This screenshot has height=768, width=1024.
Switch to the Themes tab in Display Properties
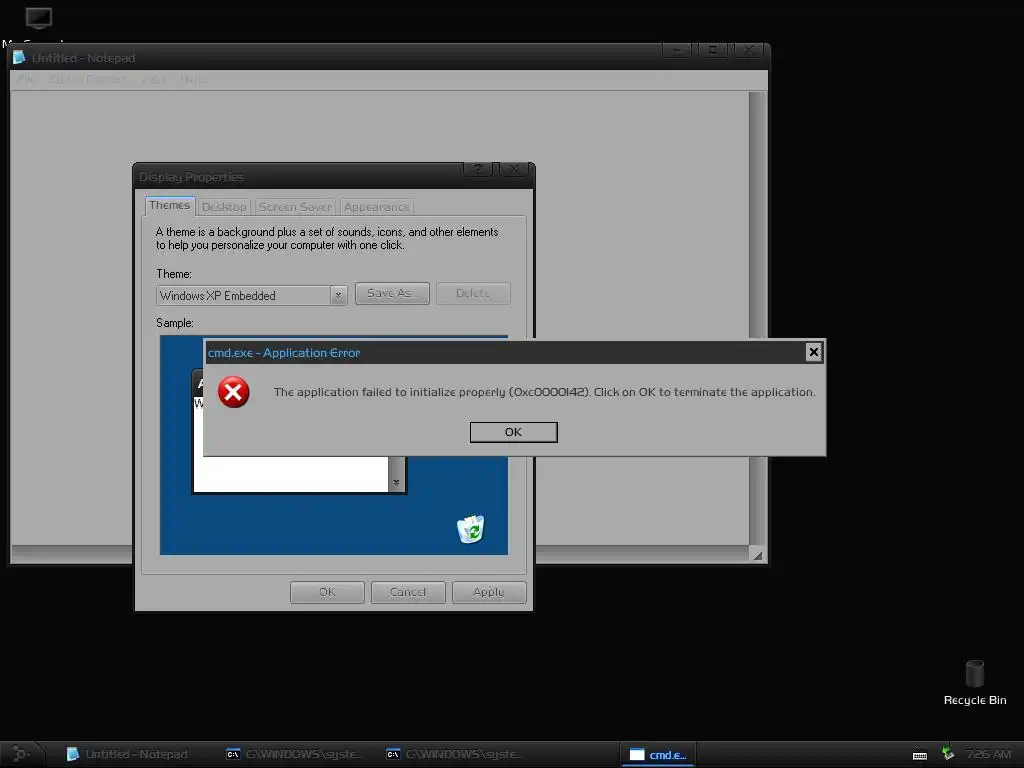point(170,206)
